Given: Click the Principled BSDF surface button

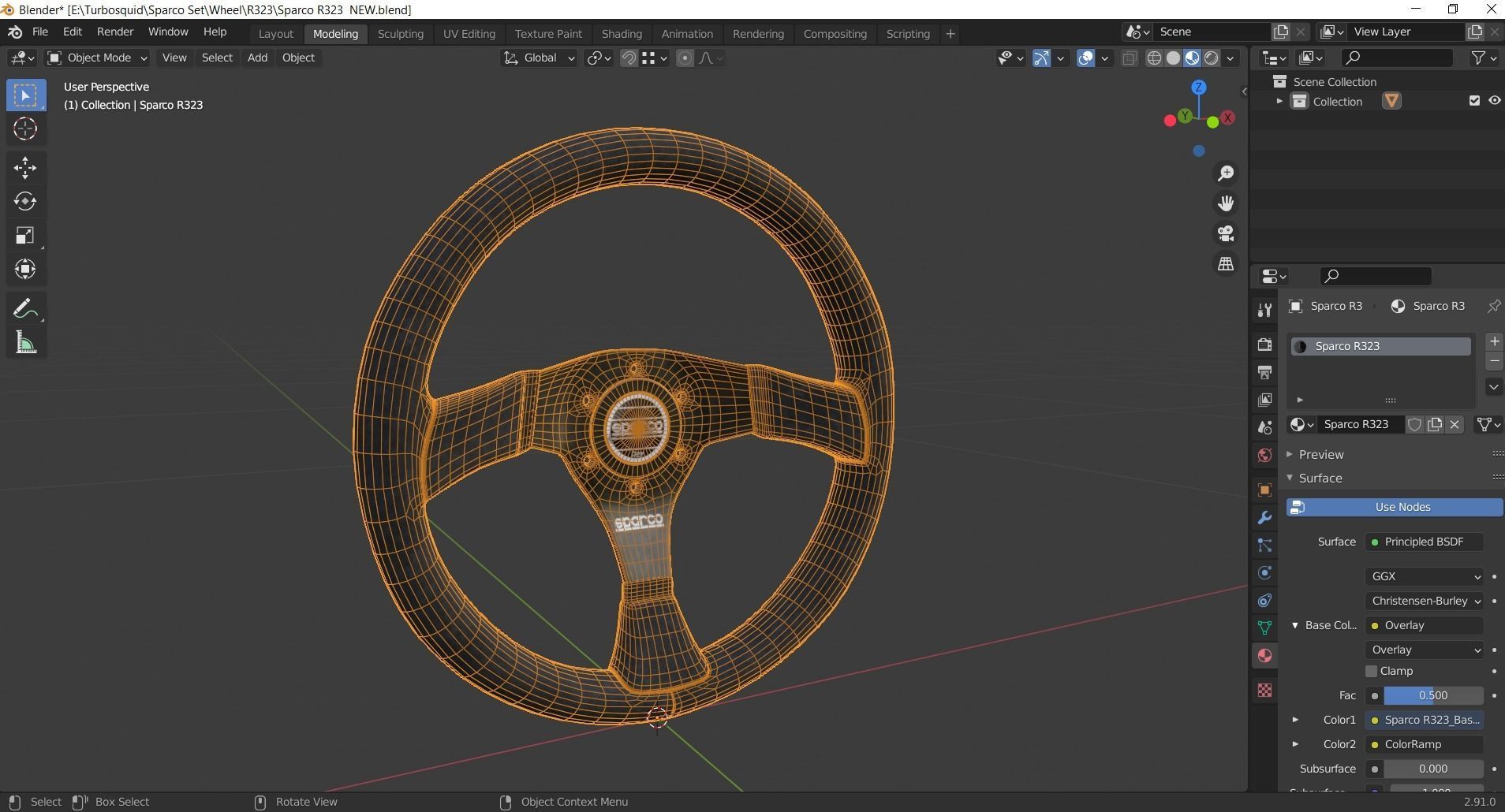Looking at the screenshot, I should [x=1424, y=542].
